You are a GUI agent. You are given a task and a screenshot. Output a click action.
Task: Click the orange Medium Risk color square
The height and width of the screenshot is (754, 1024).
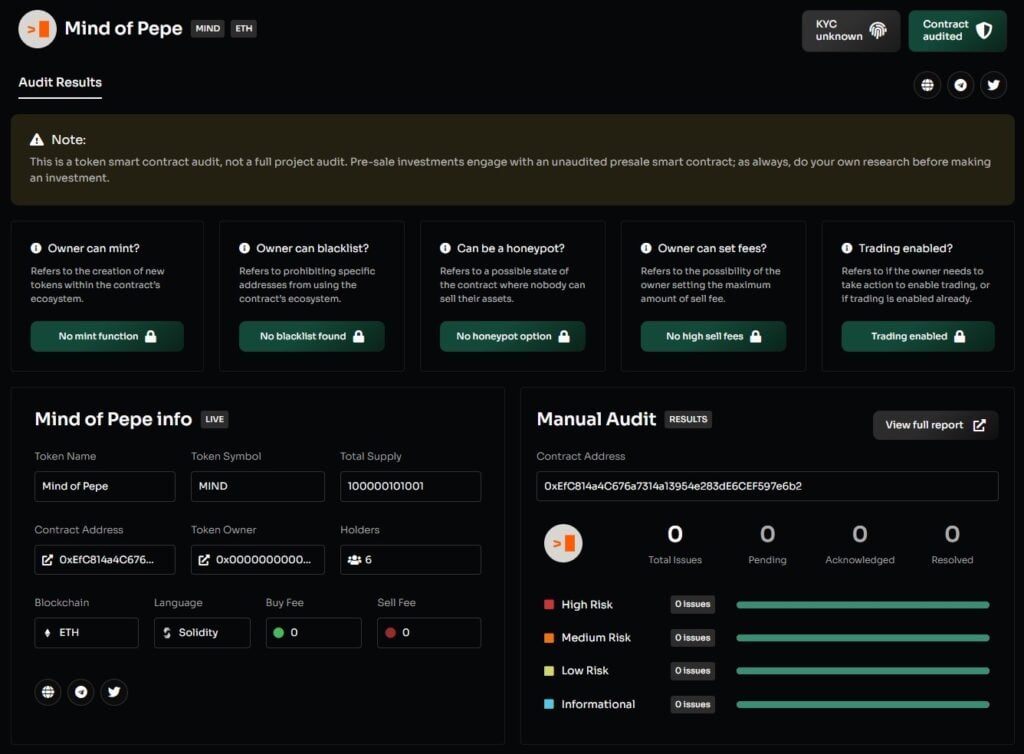tap(549, 638)
